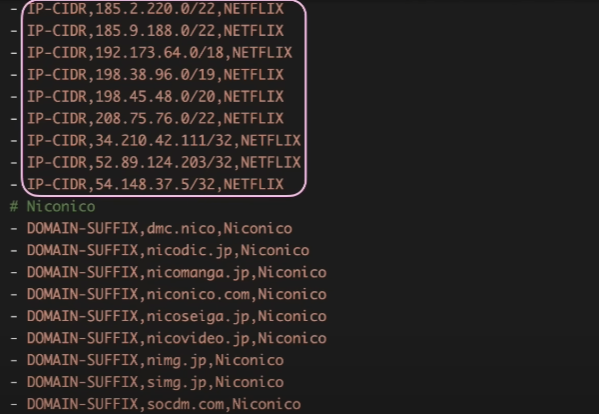Click the IP-CIDR 185.2.220.0/22 NETFLIX line
Viewport: 599px width, 414px height.
pos(155,9)
